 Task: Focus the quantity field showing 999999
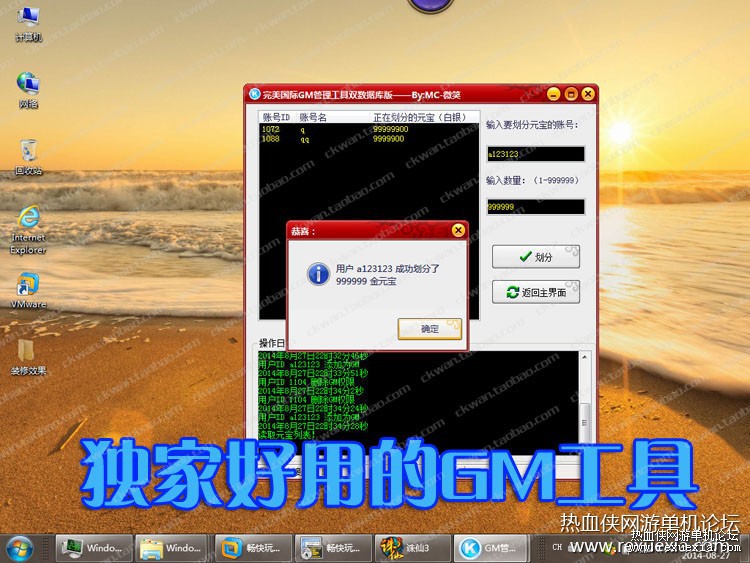[x=535, y=207]
